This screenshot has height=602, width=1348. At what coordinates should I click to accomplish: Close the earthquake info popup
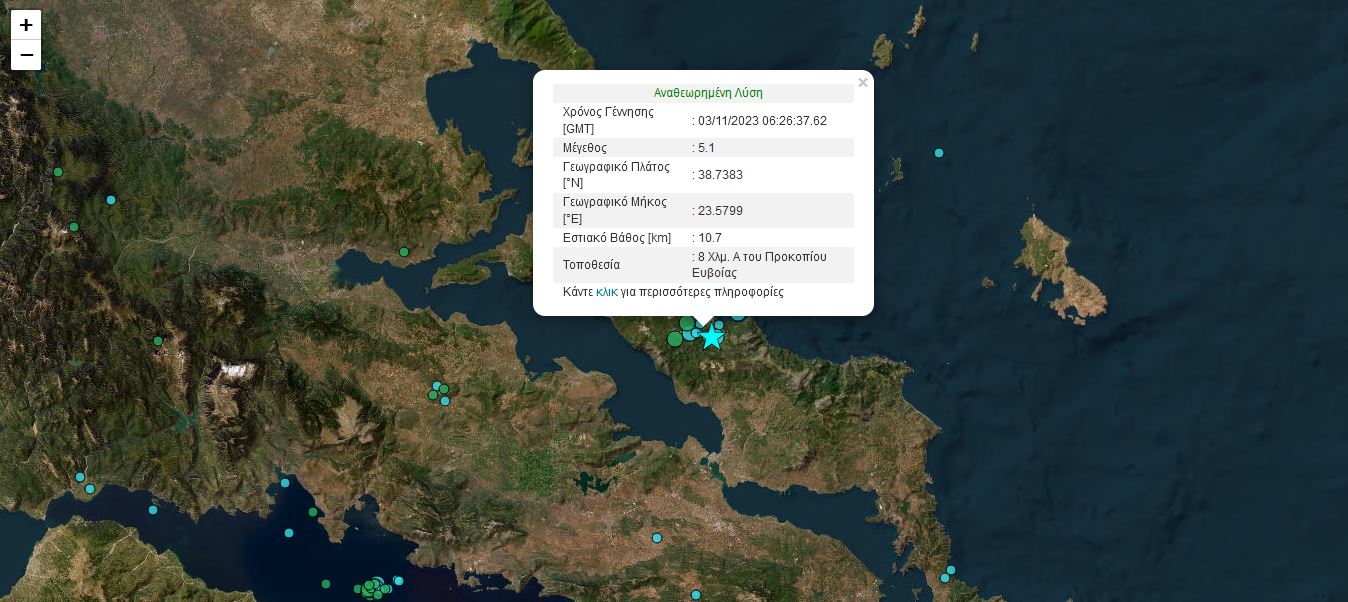click(x=862, y=83)
